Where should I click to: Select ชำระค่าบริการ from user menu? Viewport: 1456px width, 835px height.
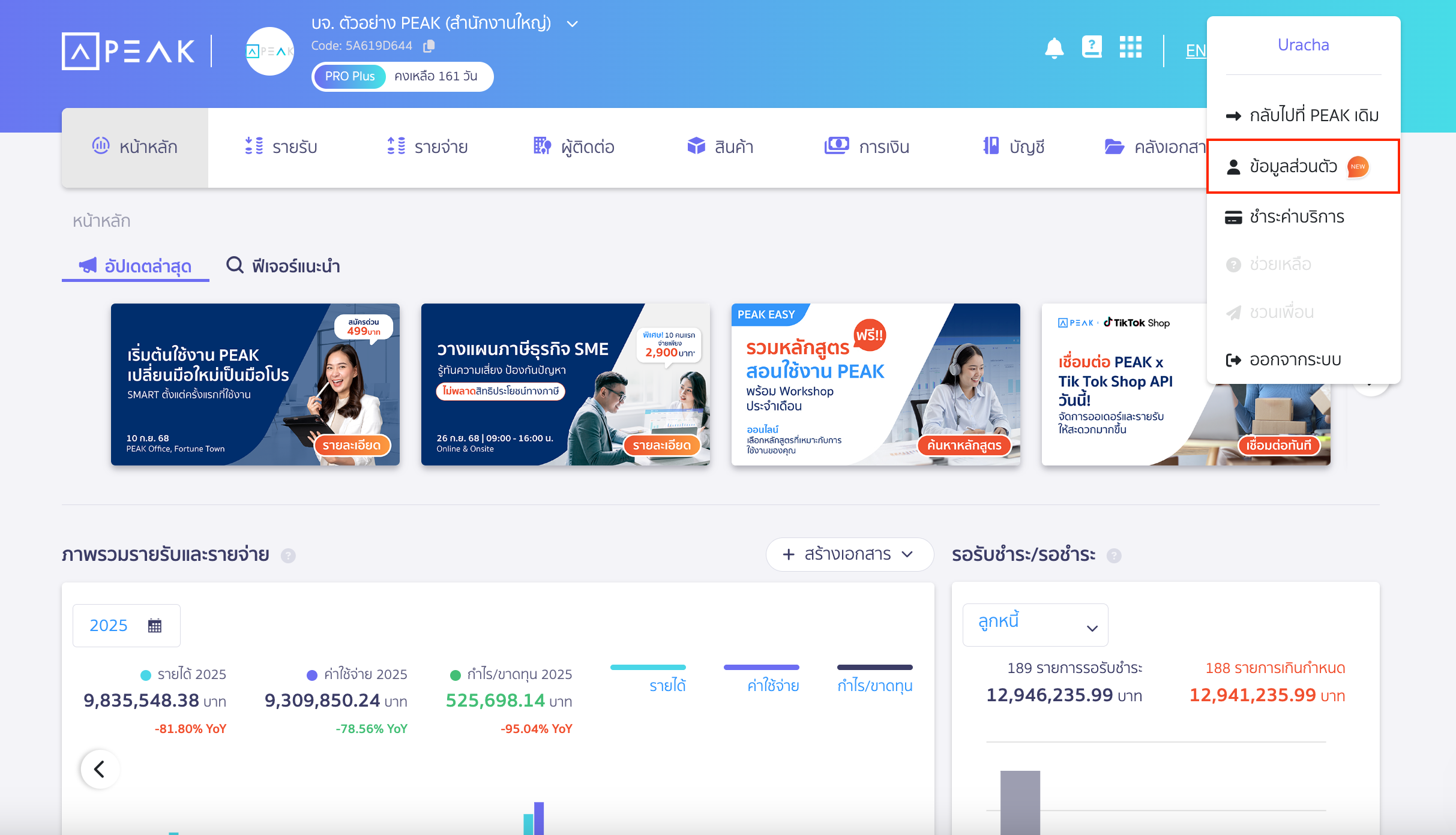1304,217
